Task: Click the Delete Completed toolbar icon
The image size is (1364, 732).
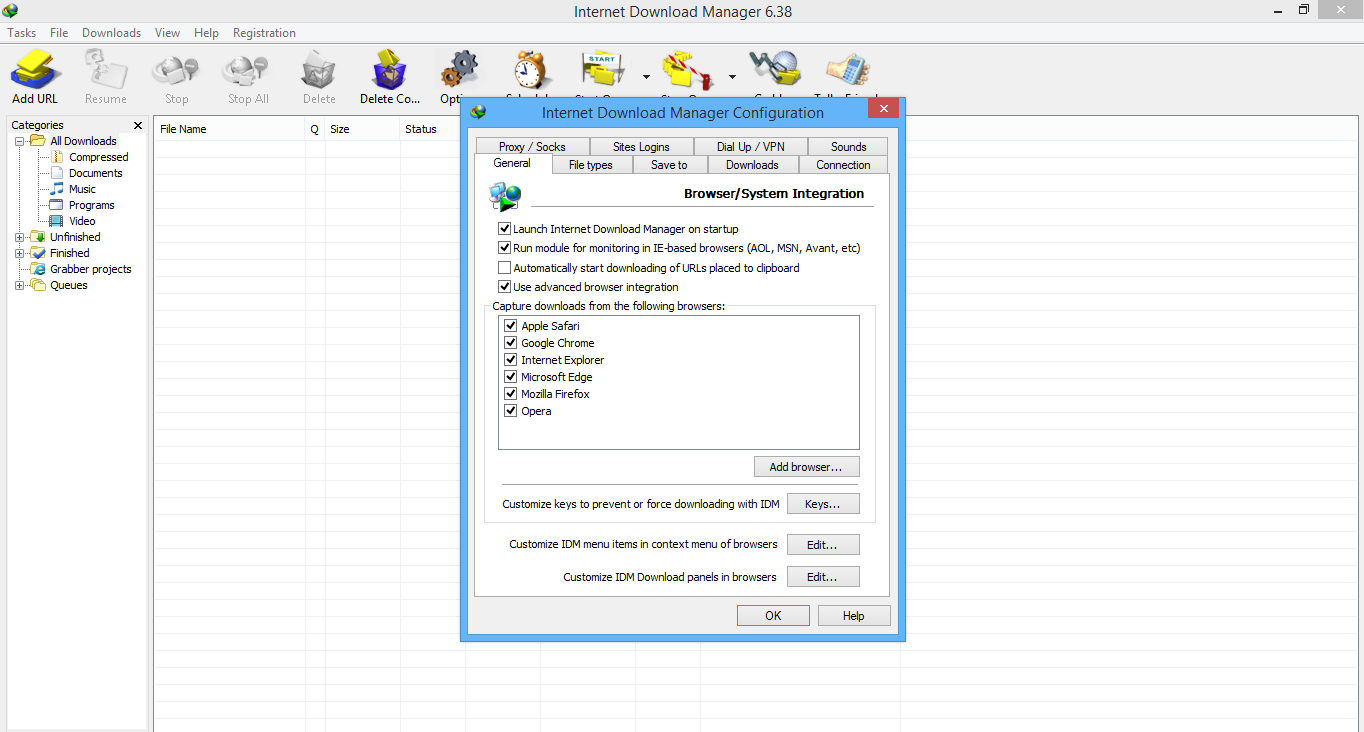Action: (390, 70)
